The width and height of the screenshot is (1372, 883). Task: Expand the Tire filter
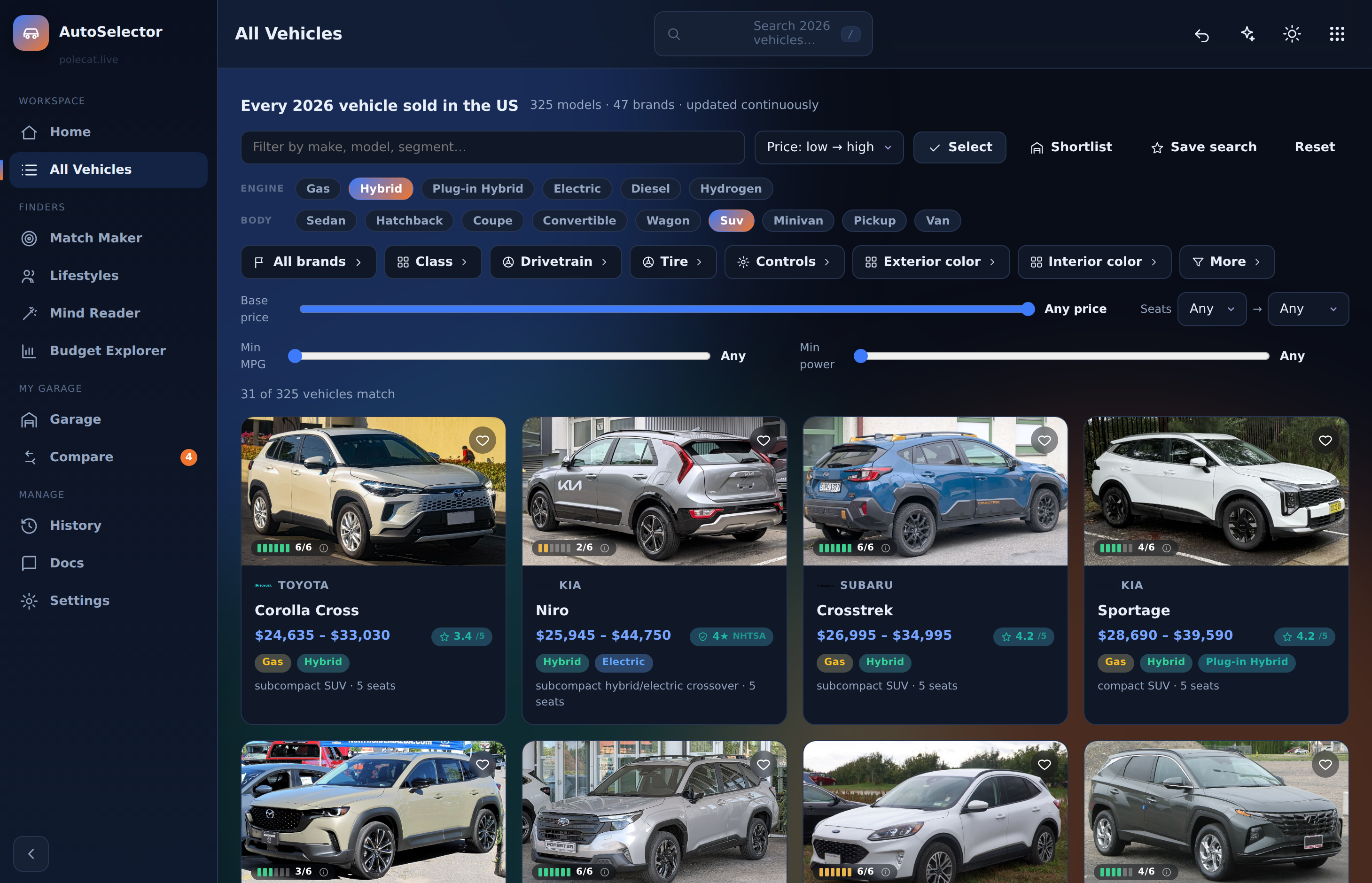pos(673,262)
